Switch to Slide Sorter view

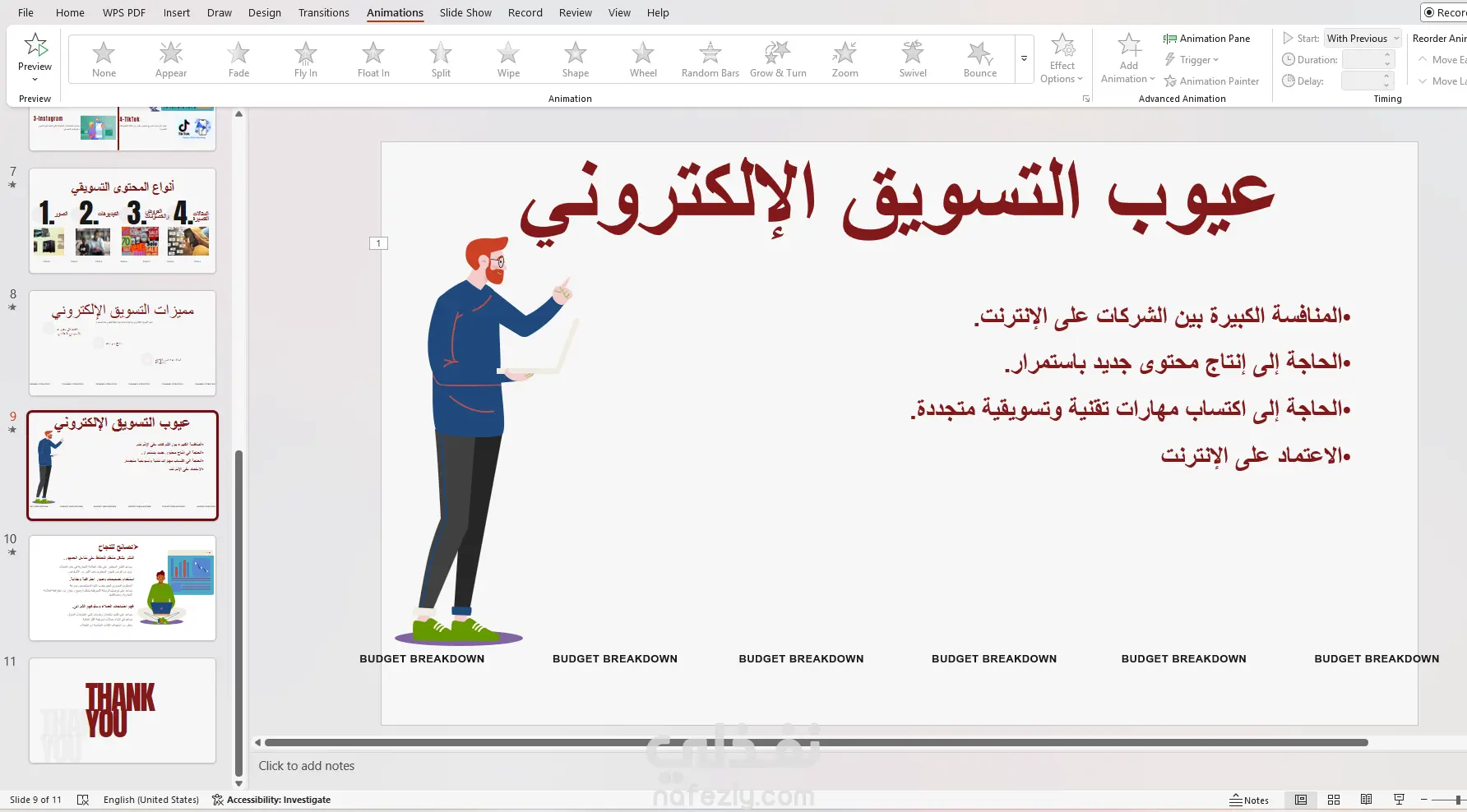[1334, 800]
